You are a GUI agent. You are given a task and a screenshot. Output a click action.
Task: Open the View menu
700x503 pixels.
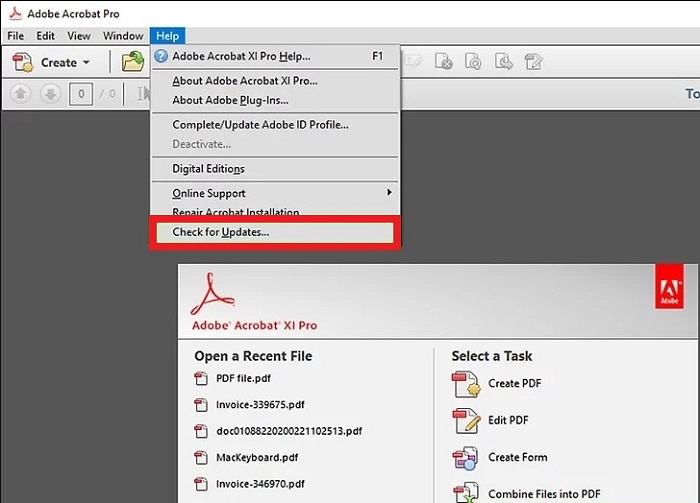79,36
